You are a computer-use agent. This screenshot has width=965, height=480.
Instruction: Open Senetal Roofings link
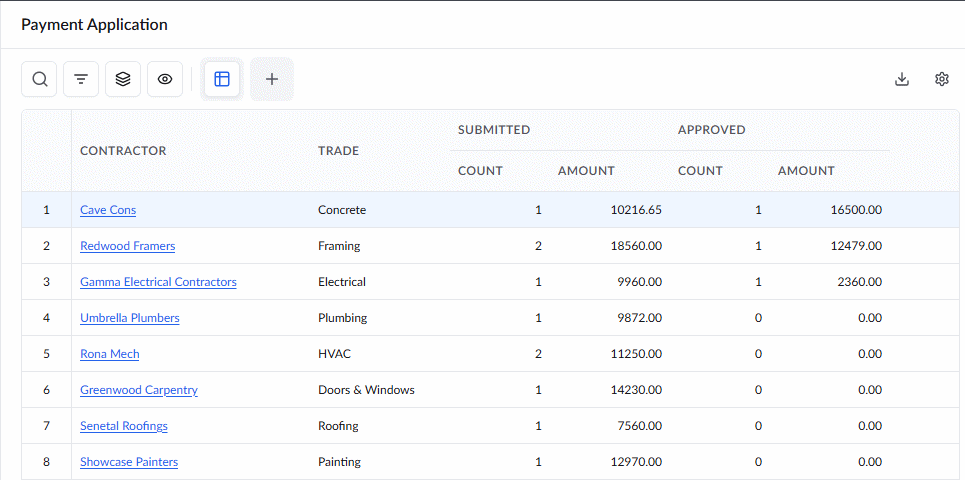click(x=124, y=426)
